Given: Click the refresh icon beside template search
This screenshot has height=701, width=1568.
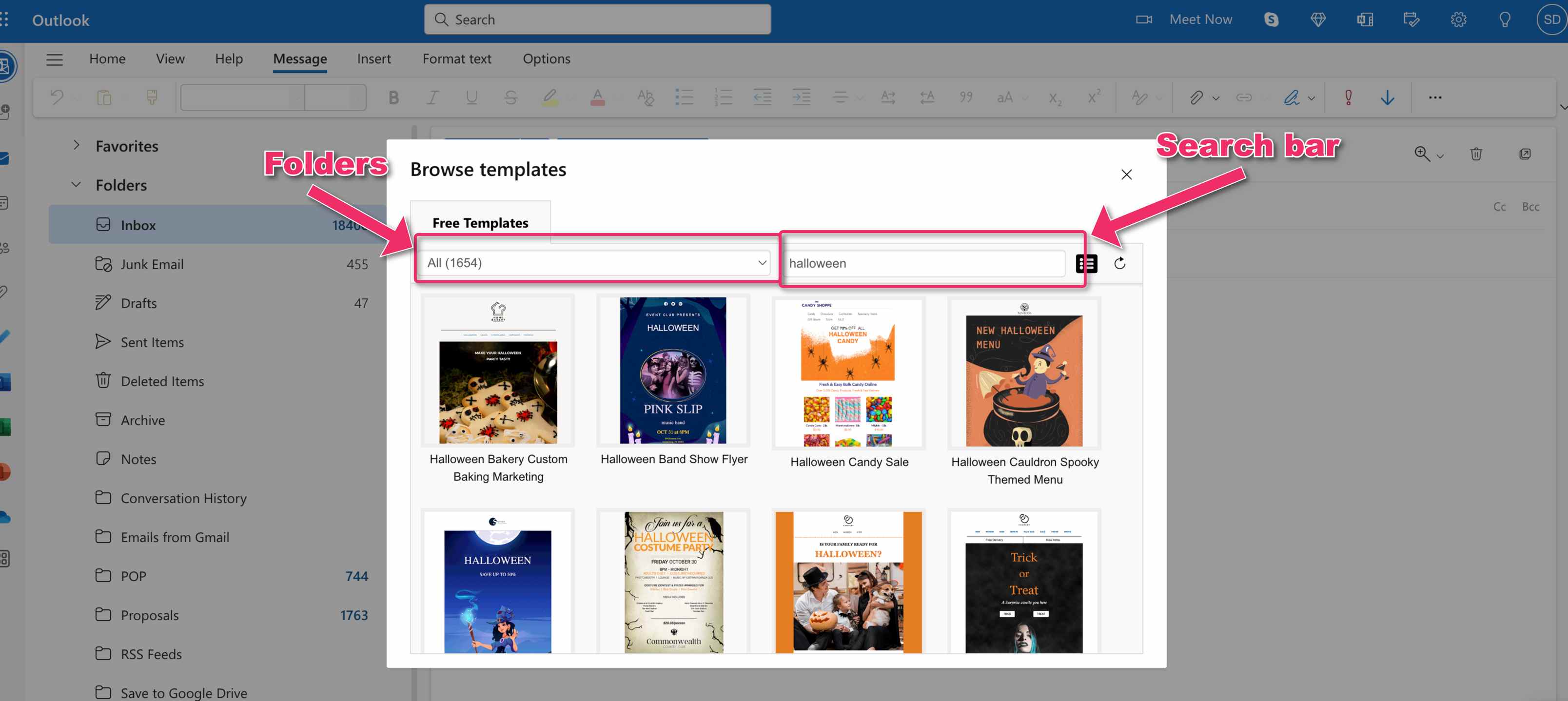Looking at the screenshot, I should coord(1119,263).
